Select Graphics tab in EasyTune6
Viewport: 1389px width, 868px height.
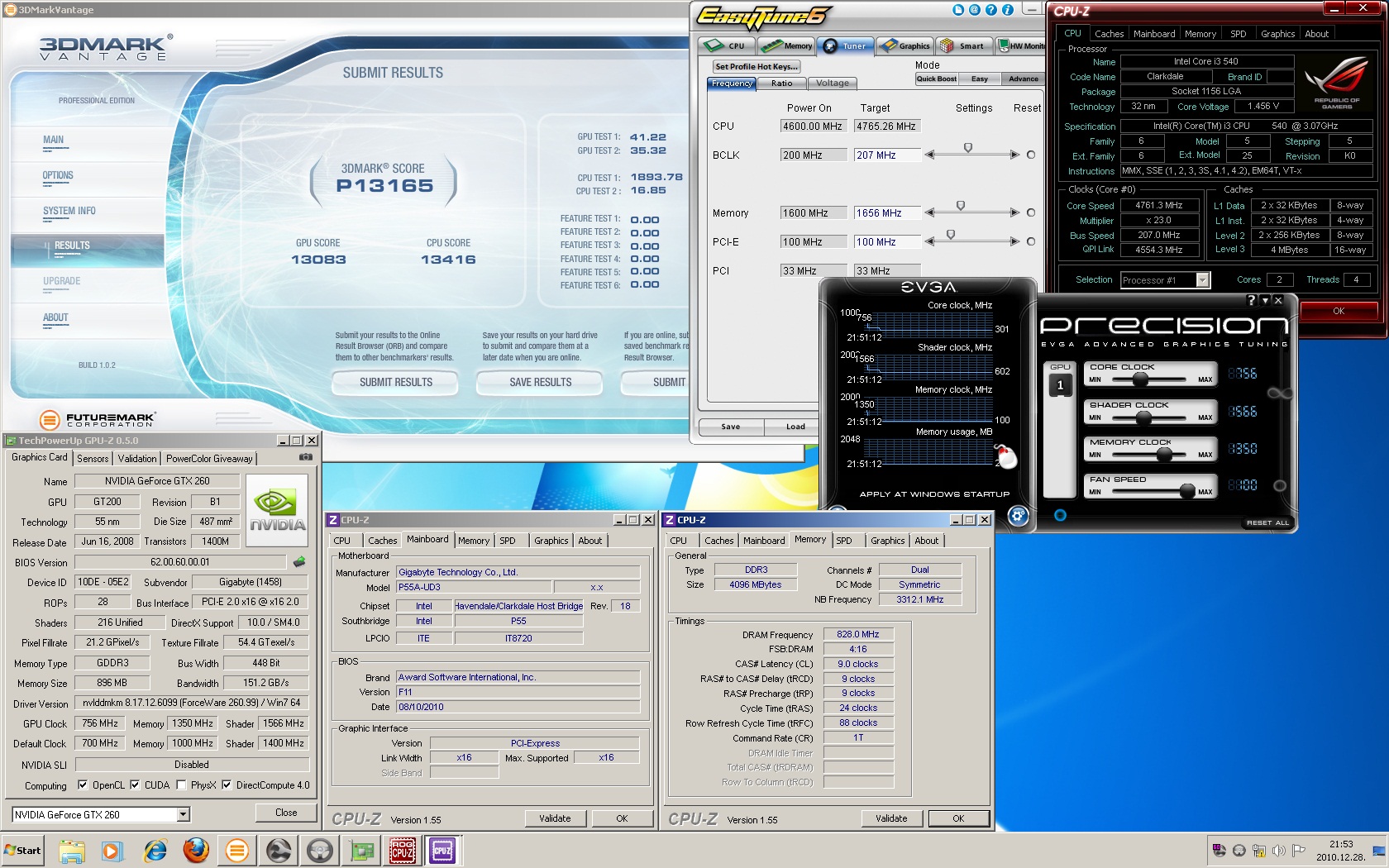[906, 46]
